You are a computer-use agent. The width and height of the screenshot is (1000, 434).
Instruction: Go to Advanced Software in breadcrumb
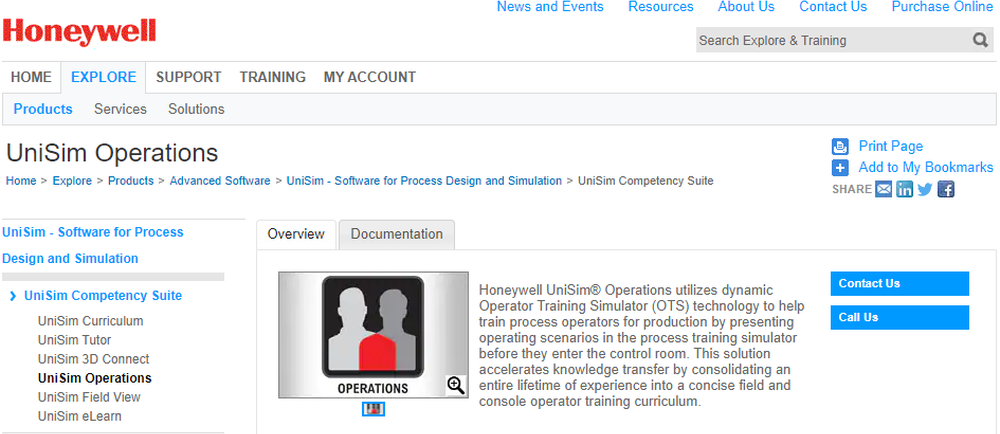pyautogui.click(x=220, y=181)
